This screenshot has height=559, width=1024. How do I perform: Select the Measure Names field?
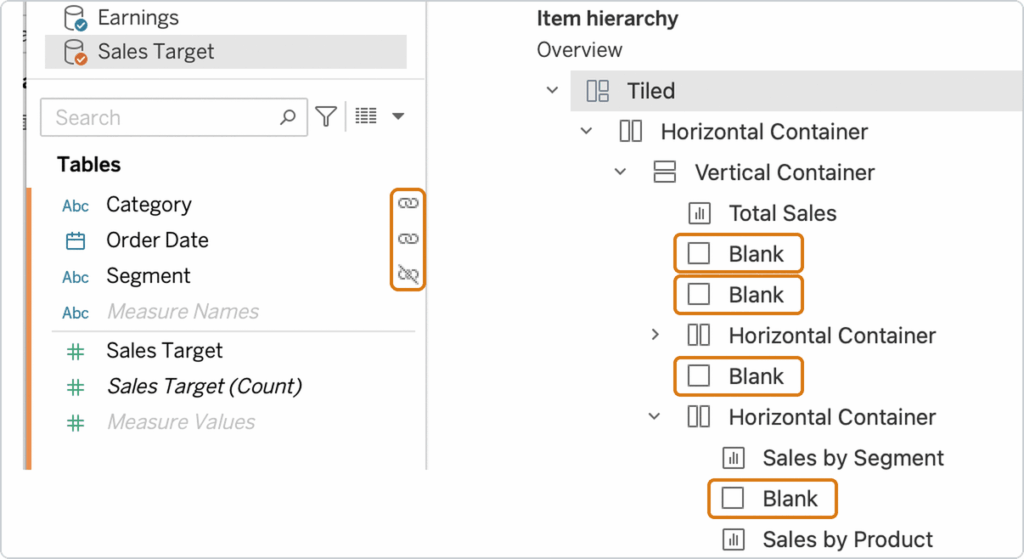[183, 311]
